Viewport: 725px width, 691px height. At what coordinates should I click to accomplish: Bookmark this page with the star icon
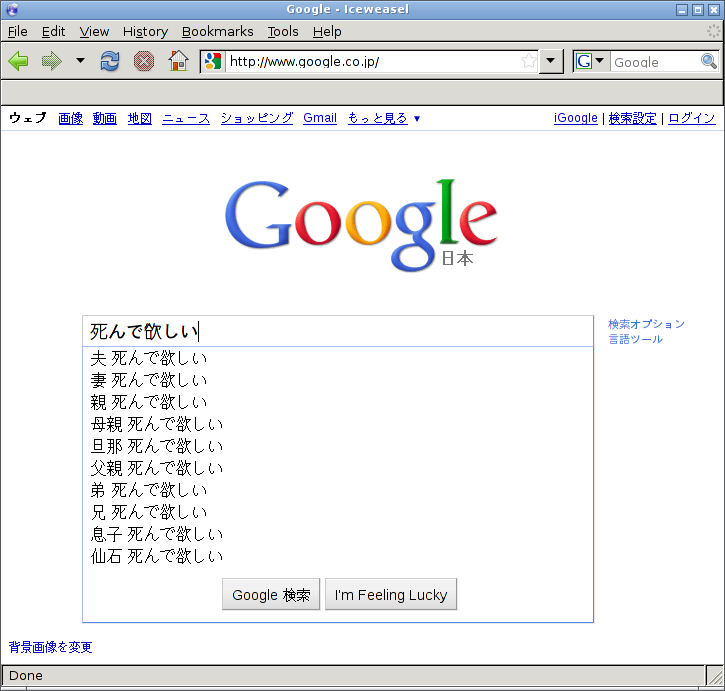[529, 61]
